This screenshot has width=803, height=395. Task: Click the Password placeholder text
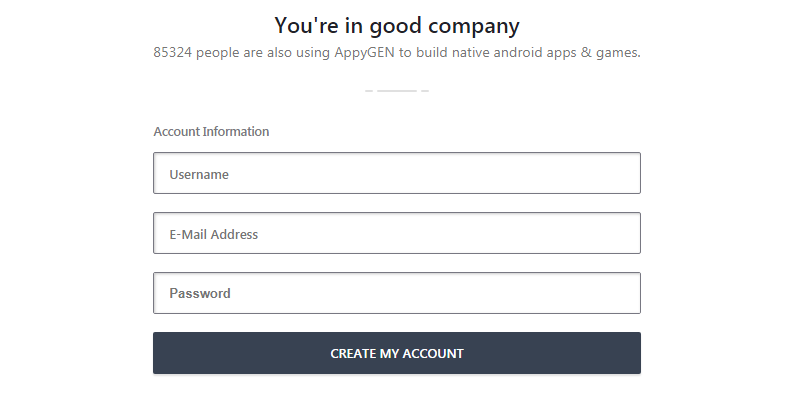click(x=200, y=294)
